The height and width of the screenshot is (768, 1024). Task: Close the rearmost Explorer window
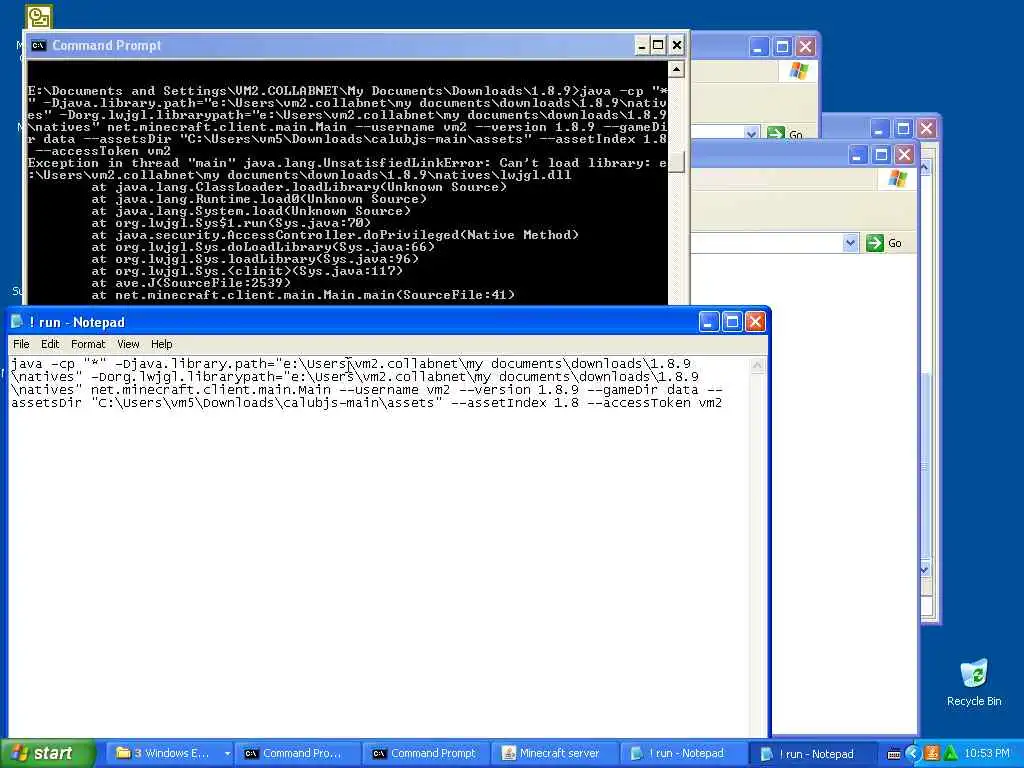(806, 47)
